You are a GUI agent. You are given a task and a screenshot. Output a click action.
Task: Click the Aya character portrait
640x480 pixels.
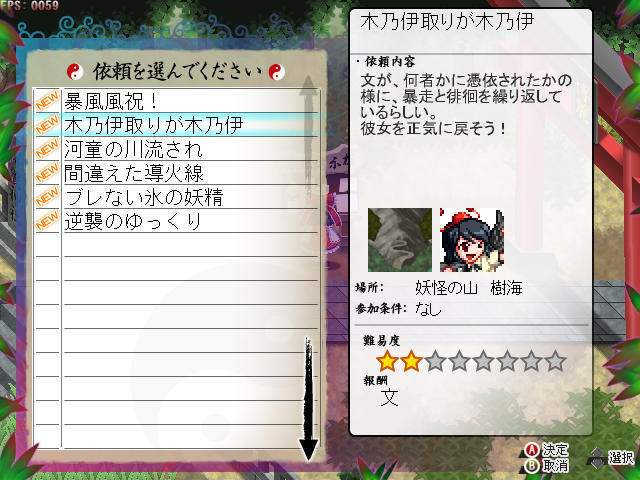click(x=472, y=240)
